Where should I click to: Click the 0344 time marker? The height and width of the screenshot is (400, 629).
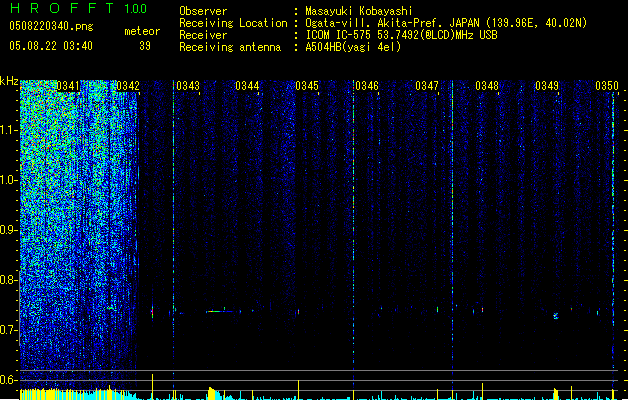coord(247,86)
